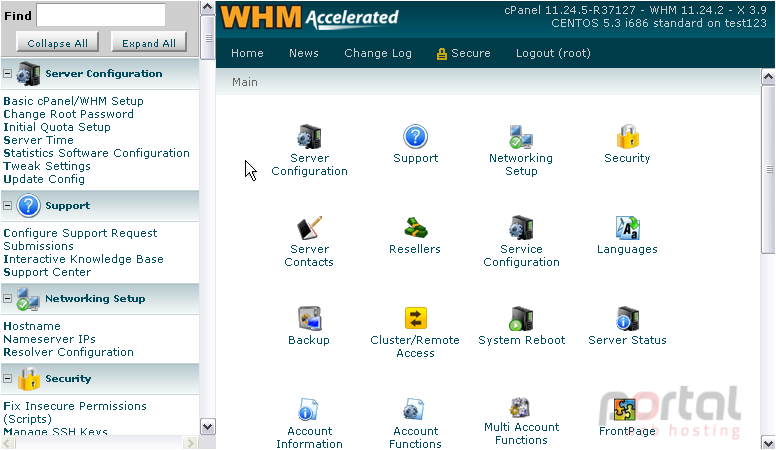Open the Account Functions icon
The height and width of the screenshot is (450, 776).
pyautogui.click(x=415, y=410)
